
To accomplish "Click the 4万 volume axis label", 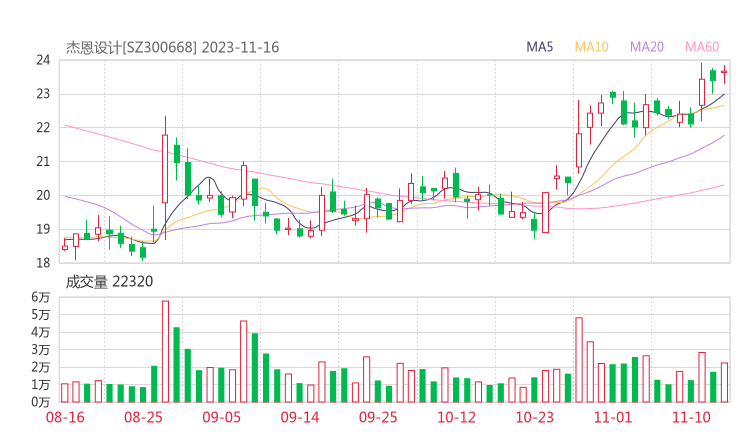I will click(x=41, y=332).
